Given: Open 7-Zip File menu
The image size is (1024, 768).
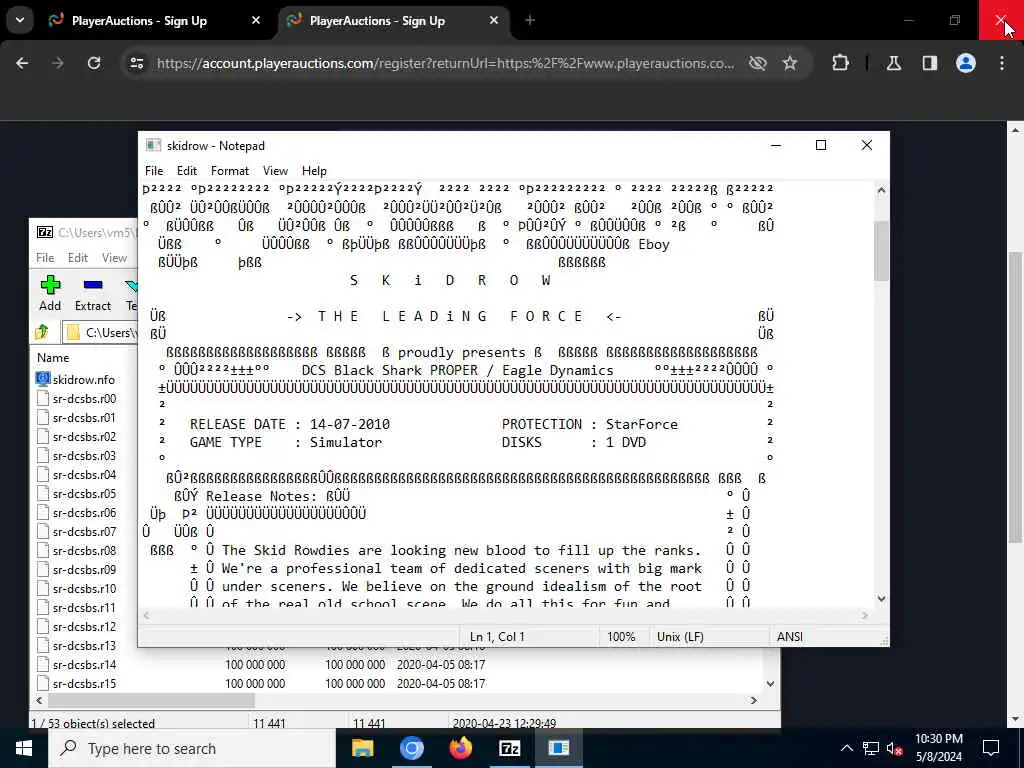Looking at the screenshot, I should pos(45,257).
